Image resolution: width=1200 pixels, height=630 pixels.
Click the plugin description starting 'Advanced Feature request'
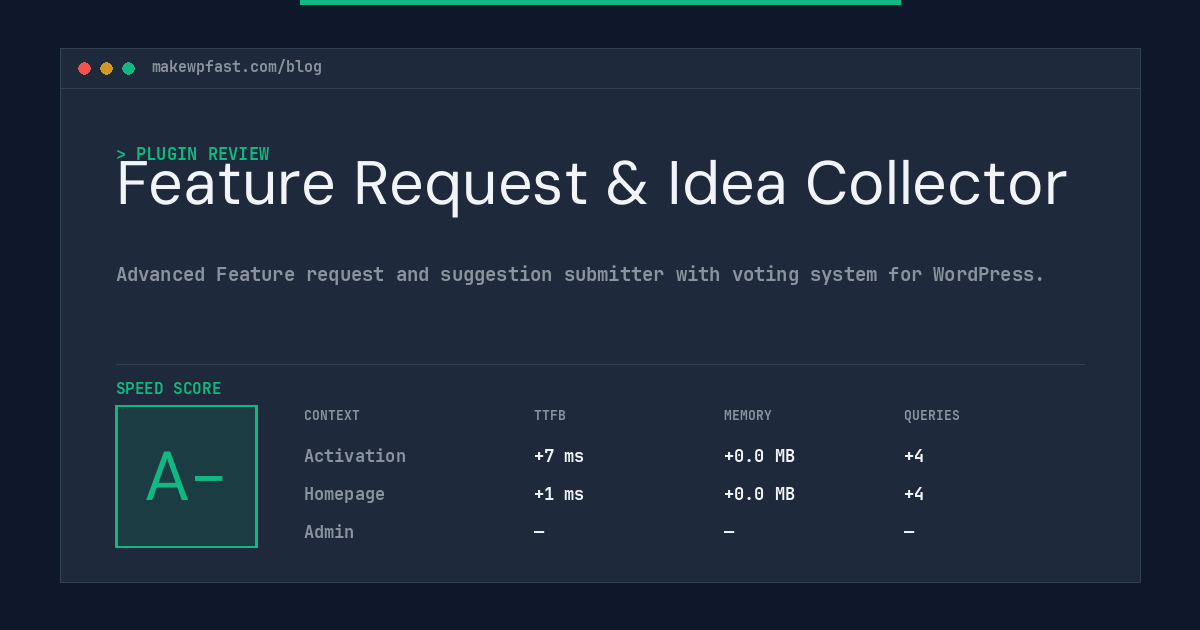click(x=580, y=275)
